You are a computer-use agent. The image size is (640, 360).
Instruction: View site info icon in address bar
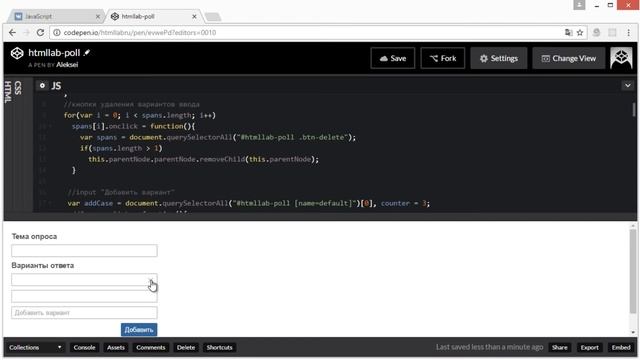(57, 33)
